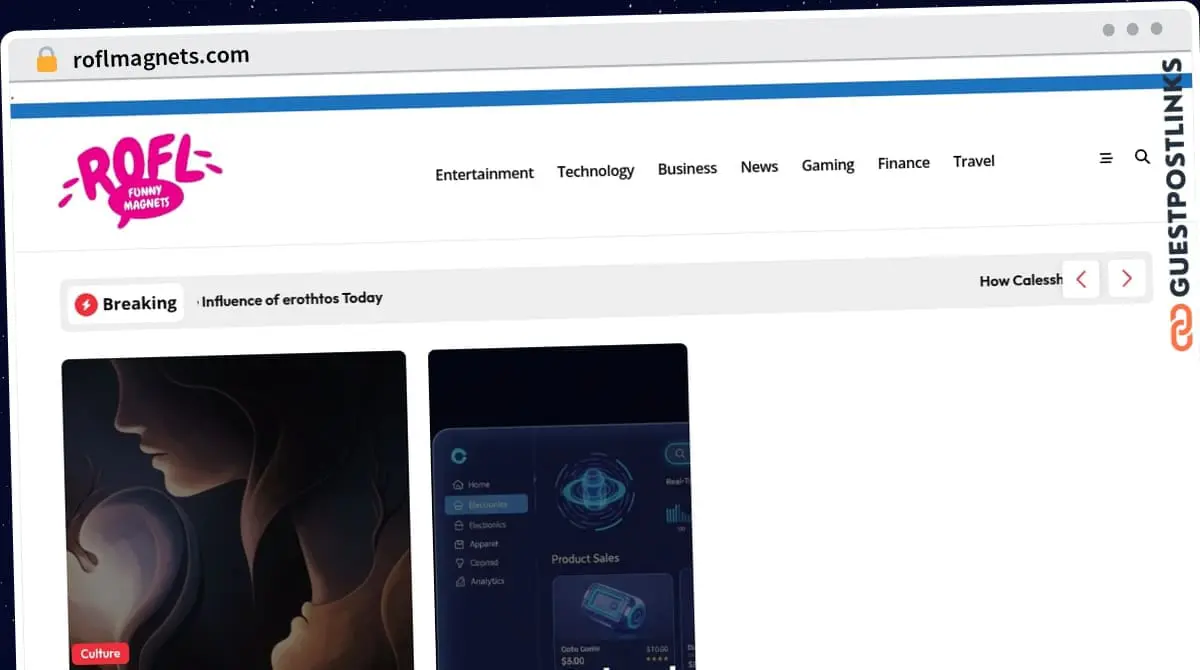1200x670 pixels.
Task: Click the ROFL Funny Magnets logo
Action: tap(140, 180)
